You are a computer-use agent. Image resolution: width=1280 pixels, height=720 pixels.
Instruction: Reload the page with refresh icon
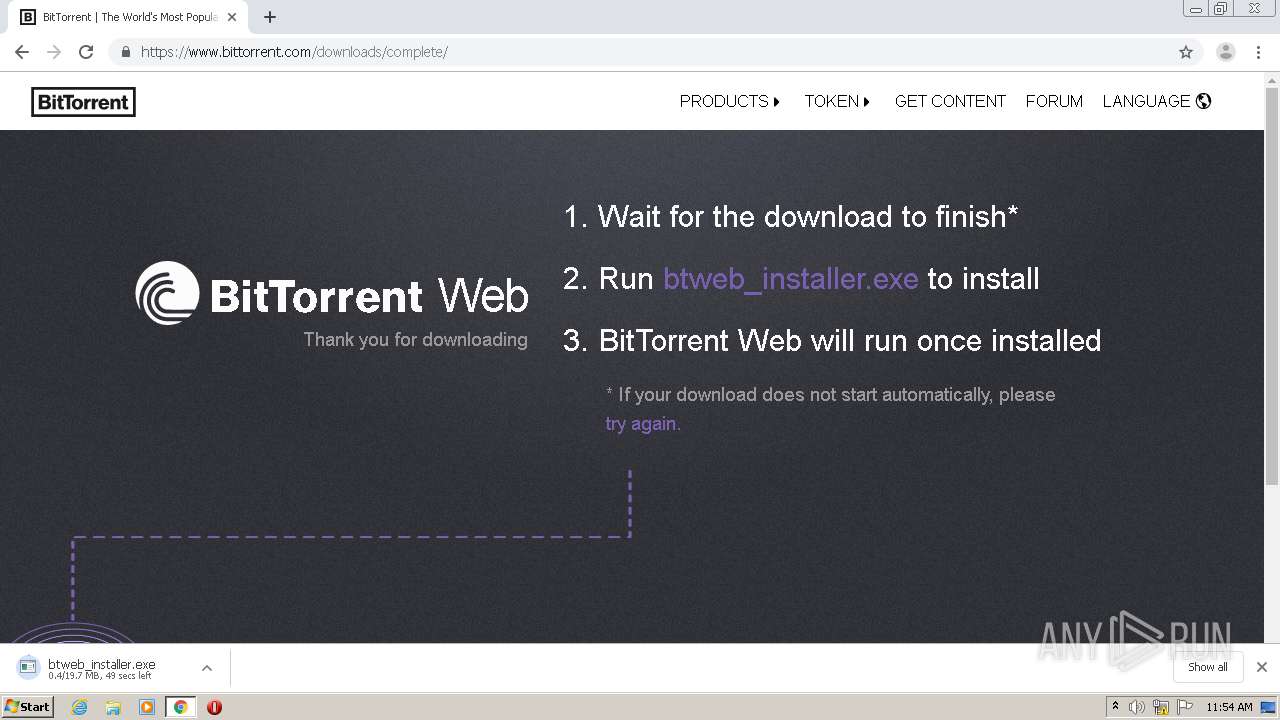coord(86,52)
